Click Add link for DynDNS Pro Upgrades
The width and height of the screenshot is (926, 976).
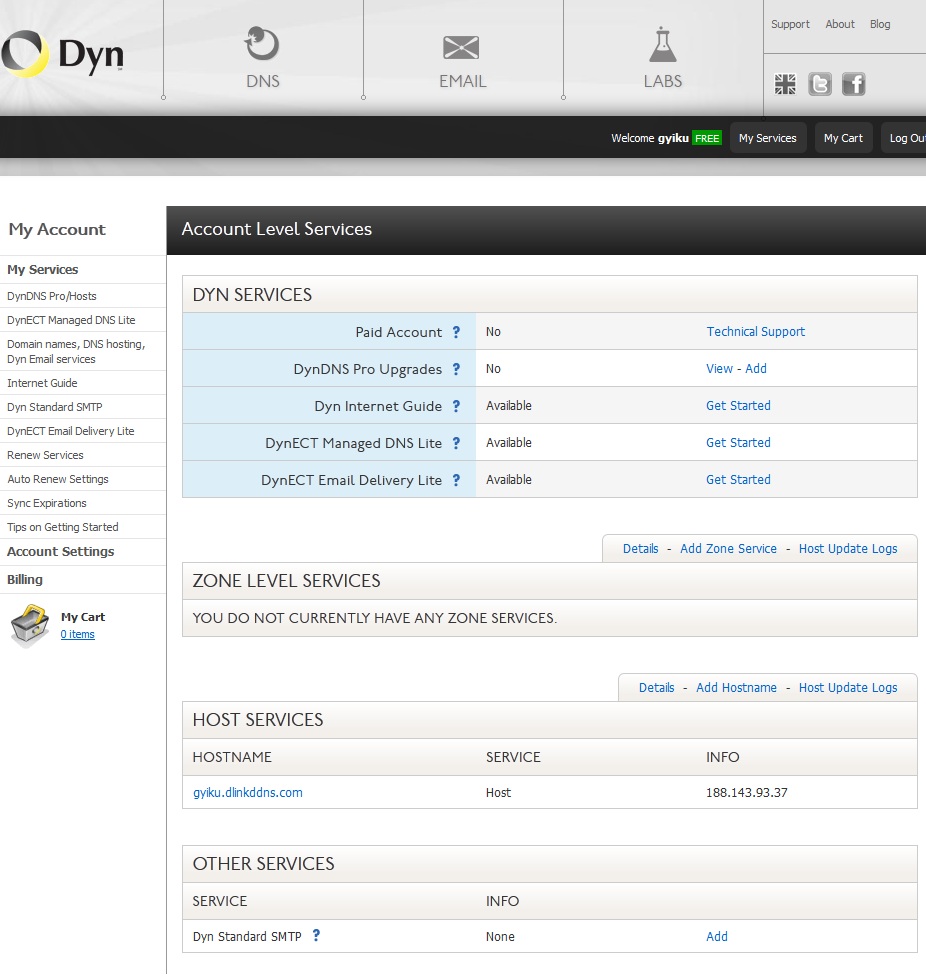pyautogui.click(x=755, y=368)
